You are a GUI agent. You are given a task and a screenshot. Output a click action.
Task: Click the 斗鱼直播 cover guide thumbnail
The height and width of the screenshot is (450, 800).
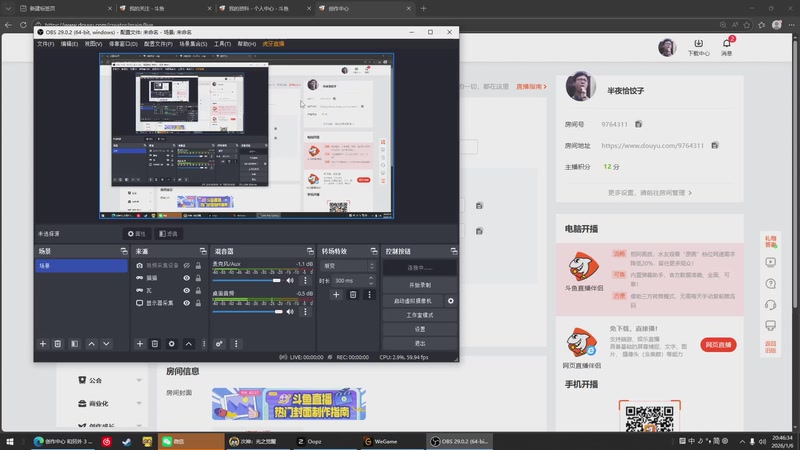pyautogui.click(x=289, y=404)
